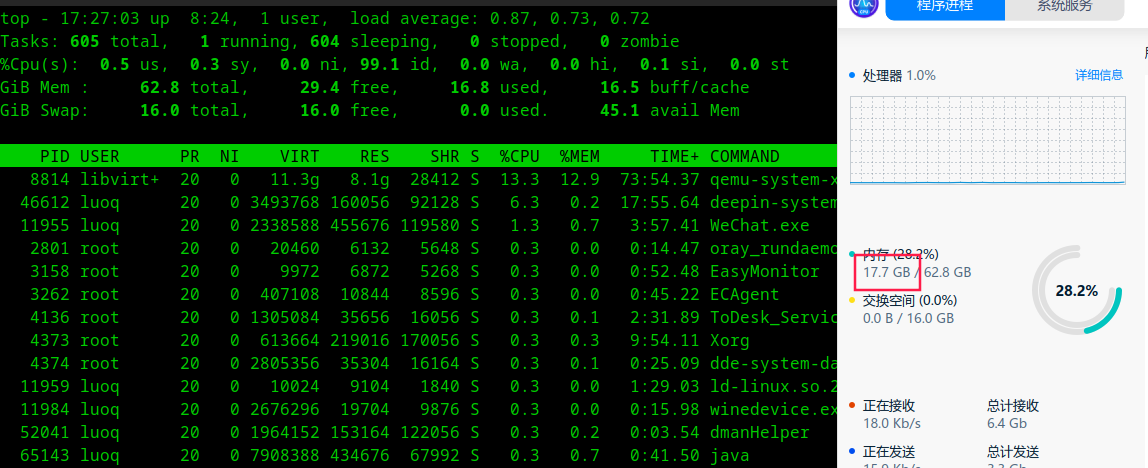Click the 13.3 %CPU value for qemu
Image resolution: width=1148 pixels, height=468 pixels.
[520, 179]
